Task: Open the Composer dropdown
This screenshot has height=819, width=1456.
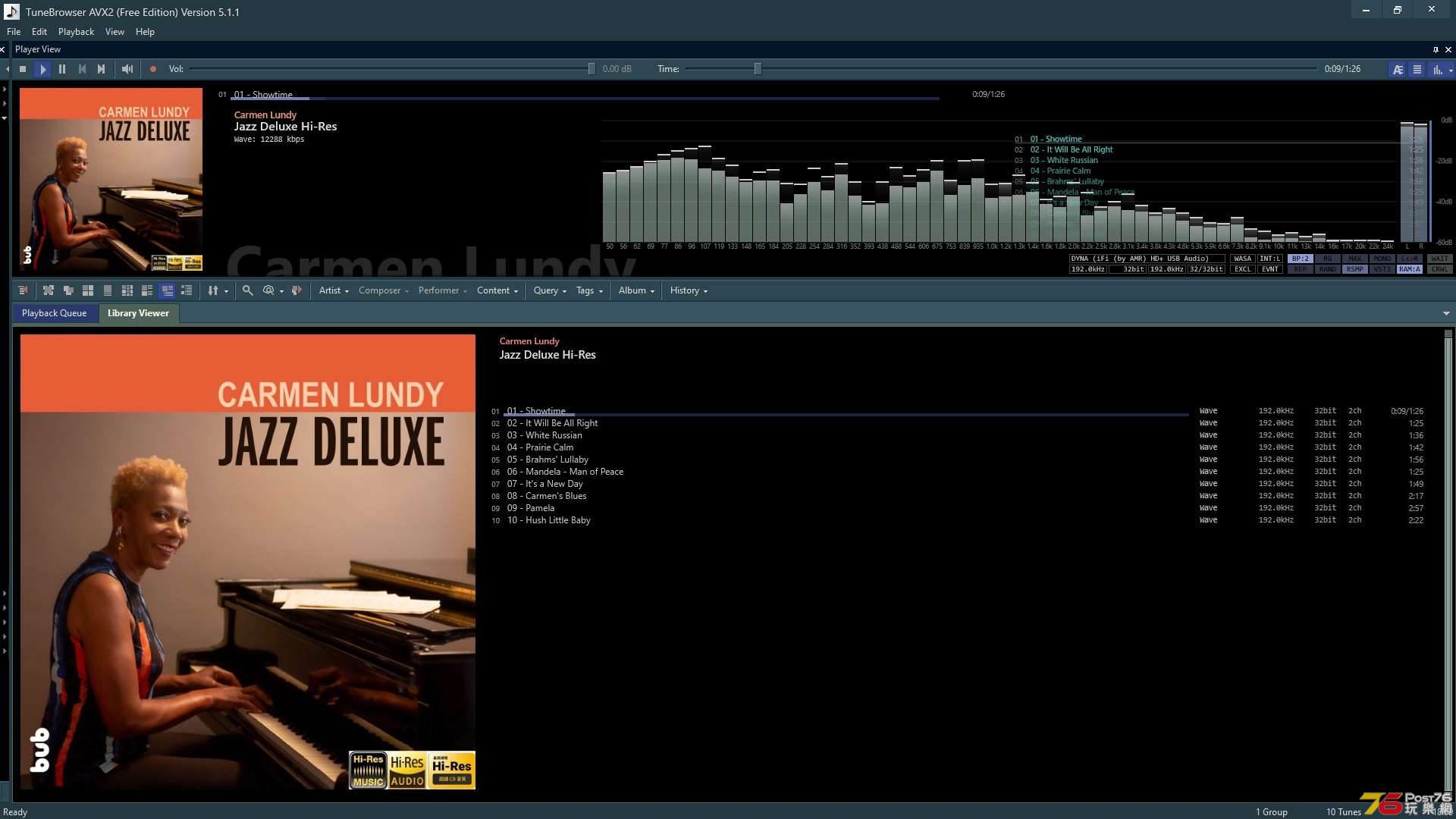Action: [383, 290]
